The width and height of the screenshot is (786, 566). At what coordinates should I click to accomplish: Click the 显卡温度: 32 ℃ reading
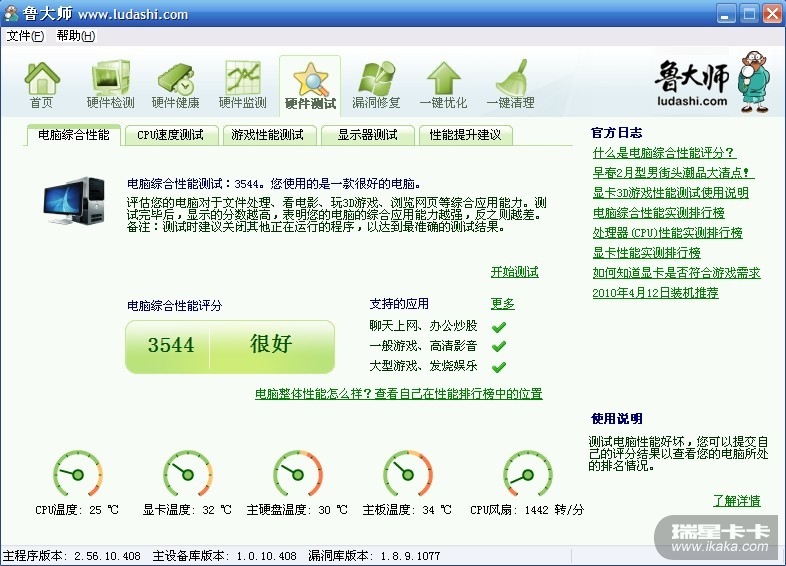coord(187,510)
